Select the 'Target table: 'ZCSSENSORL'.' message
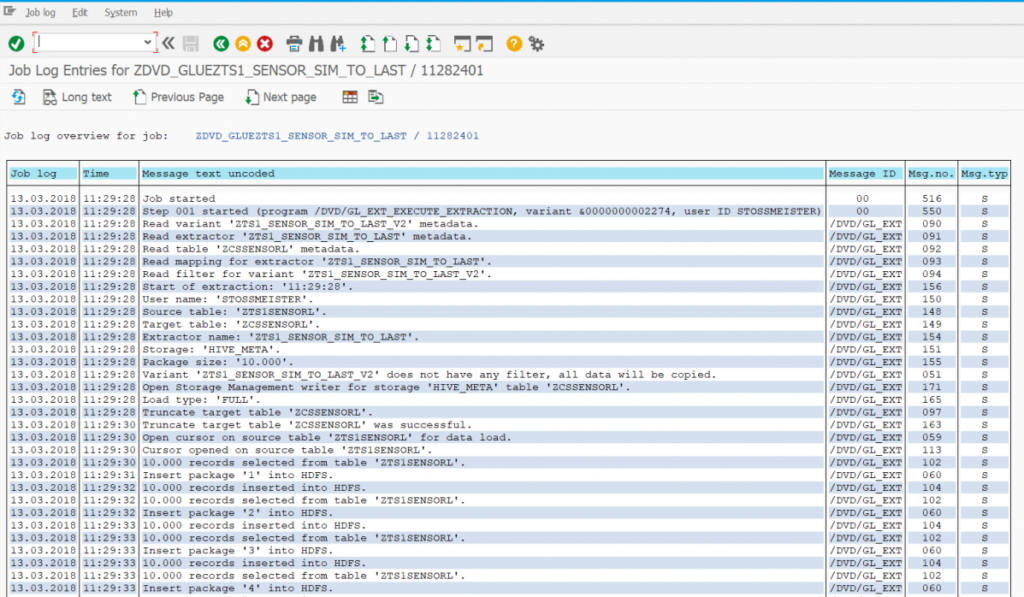 coord(231,324)
